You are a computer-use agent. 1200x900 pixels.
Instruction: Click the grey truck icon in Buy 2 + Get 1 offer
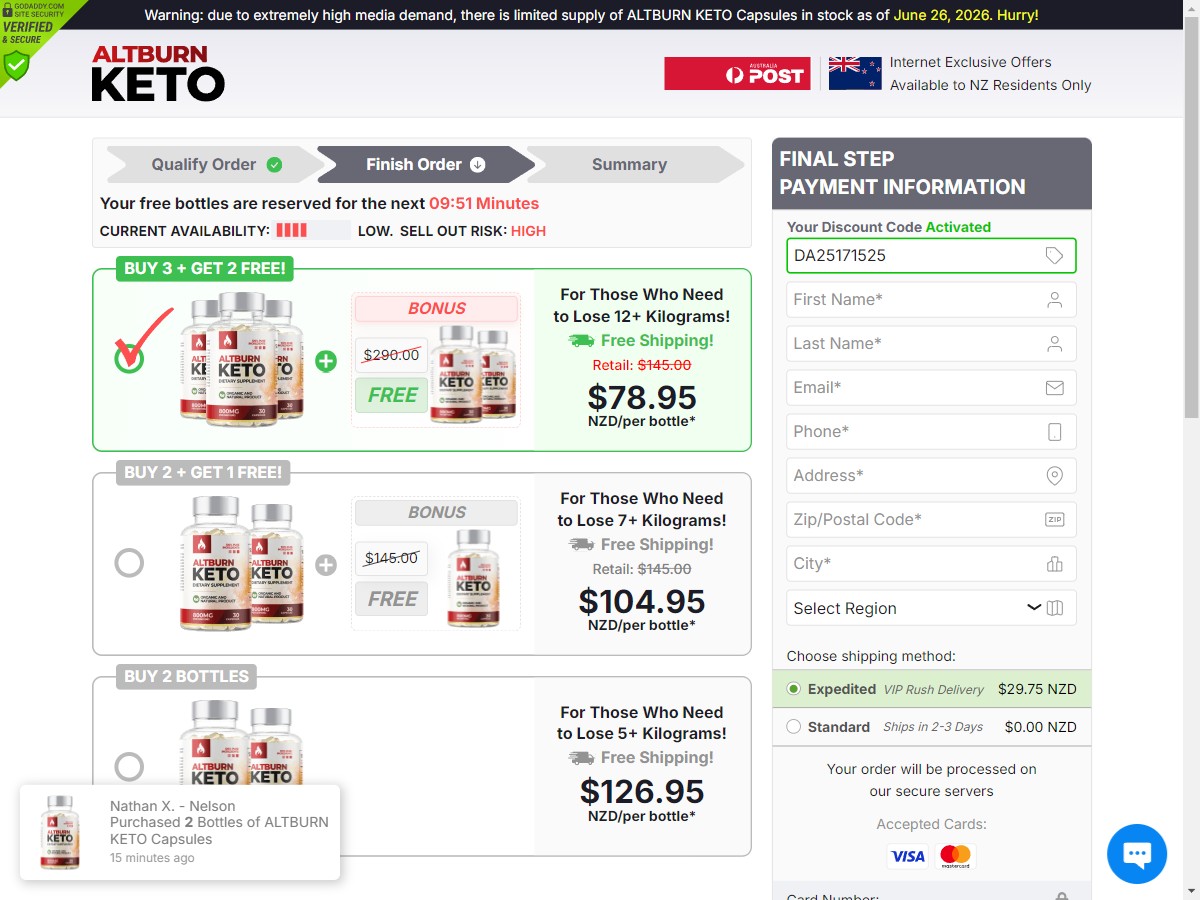point(581,545)
